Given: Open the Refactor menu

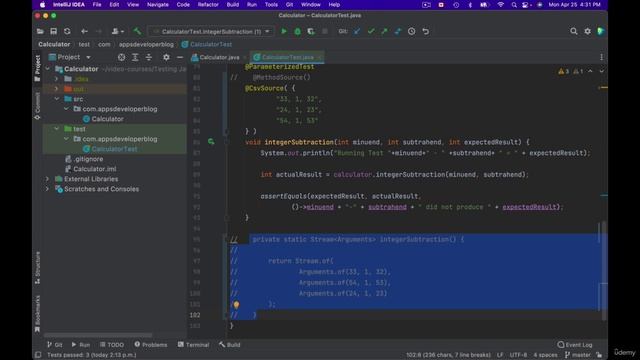Looking at the screenshot, I should pos(208,5).
